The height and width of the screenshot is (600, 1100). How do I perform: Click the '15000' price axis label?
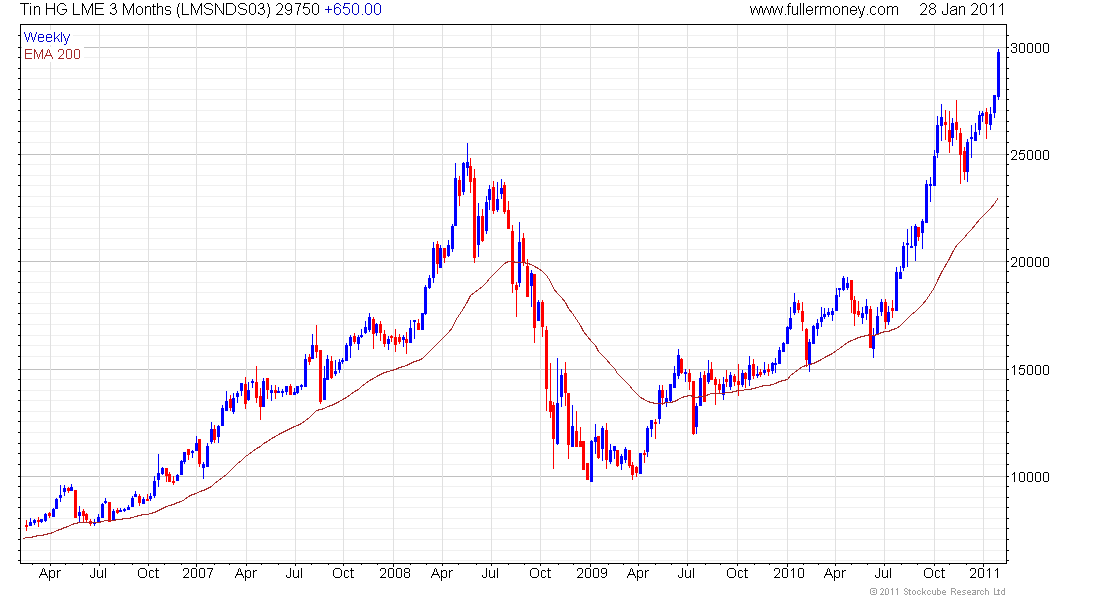[x=1030, y=370]
